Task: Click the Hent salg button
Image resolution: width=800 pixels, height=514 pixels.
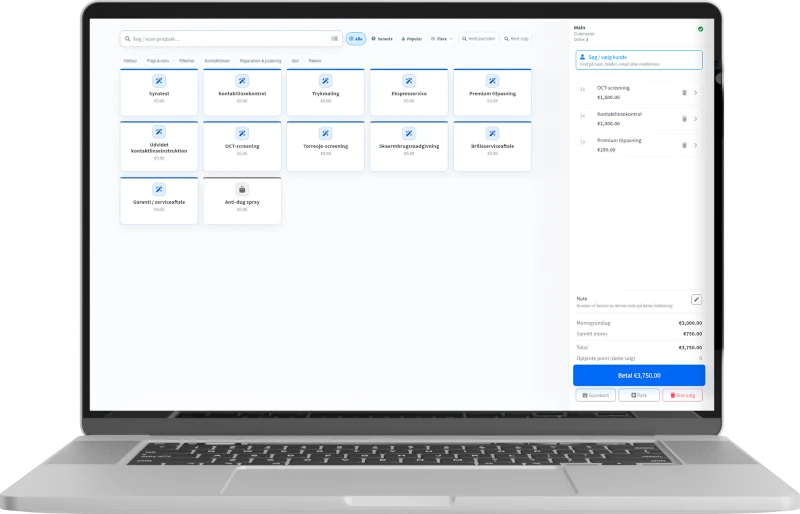Action: (x=516, y=39)
